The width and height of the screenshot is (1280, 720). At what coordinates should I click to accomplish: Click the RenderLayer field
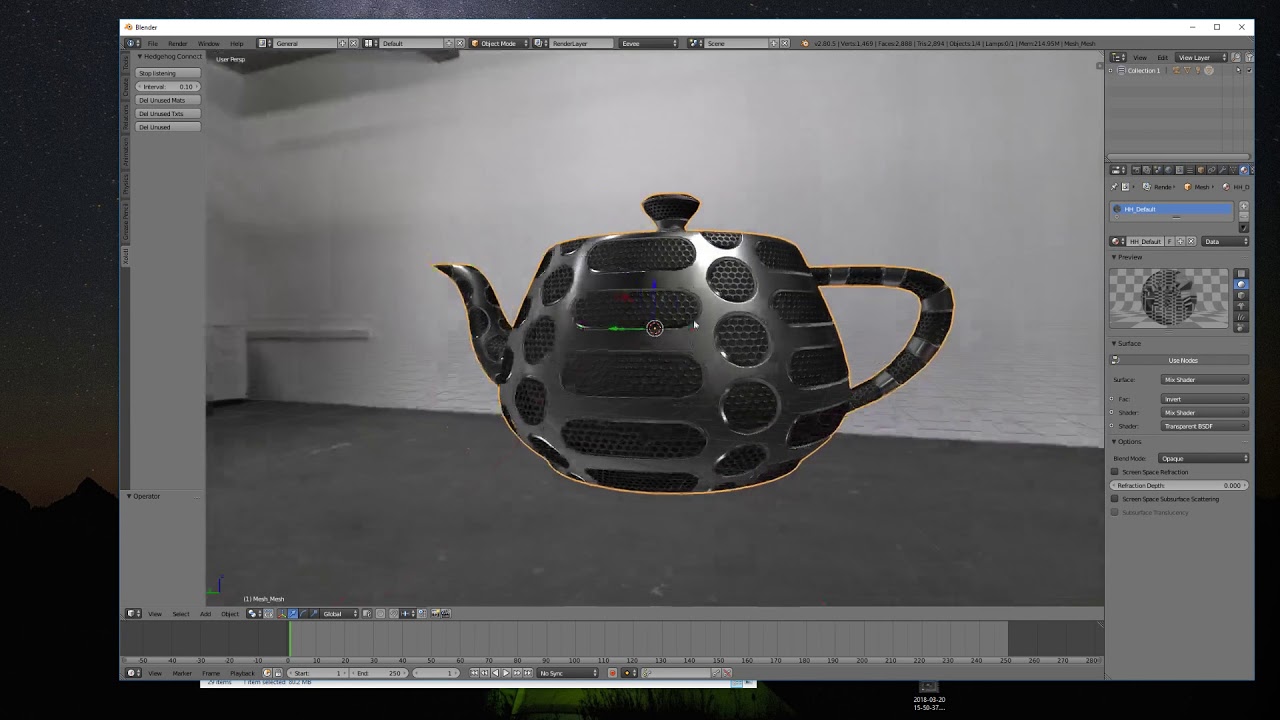(581, 43)
